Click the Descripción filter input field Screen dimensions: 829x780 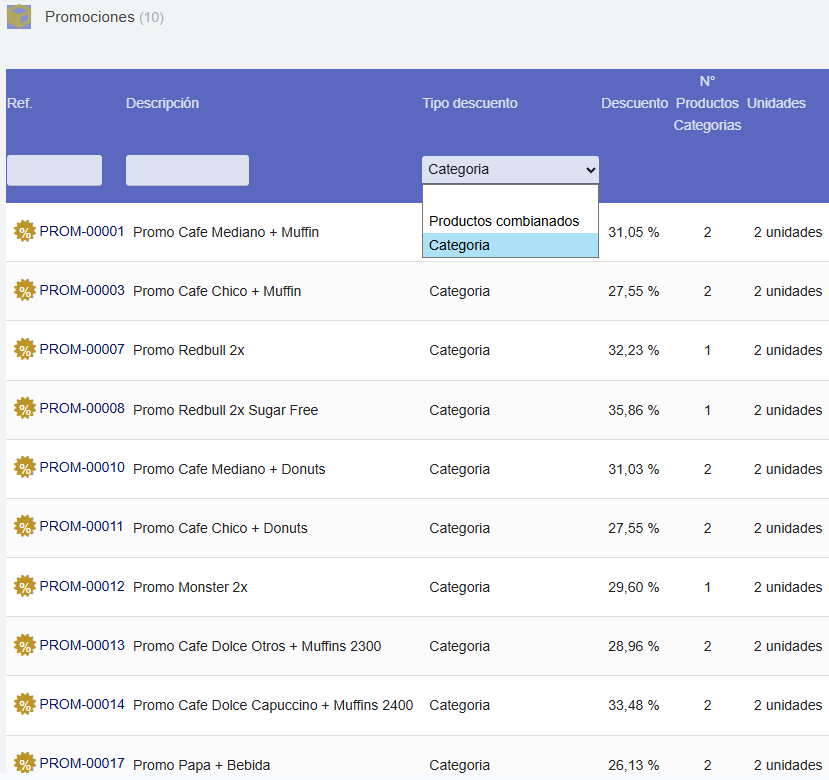tap(187, 170)
